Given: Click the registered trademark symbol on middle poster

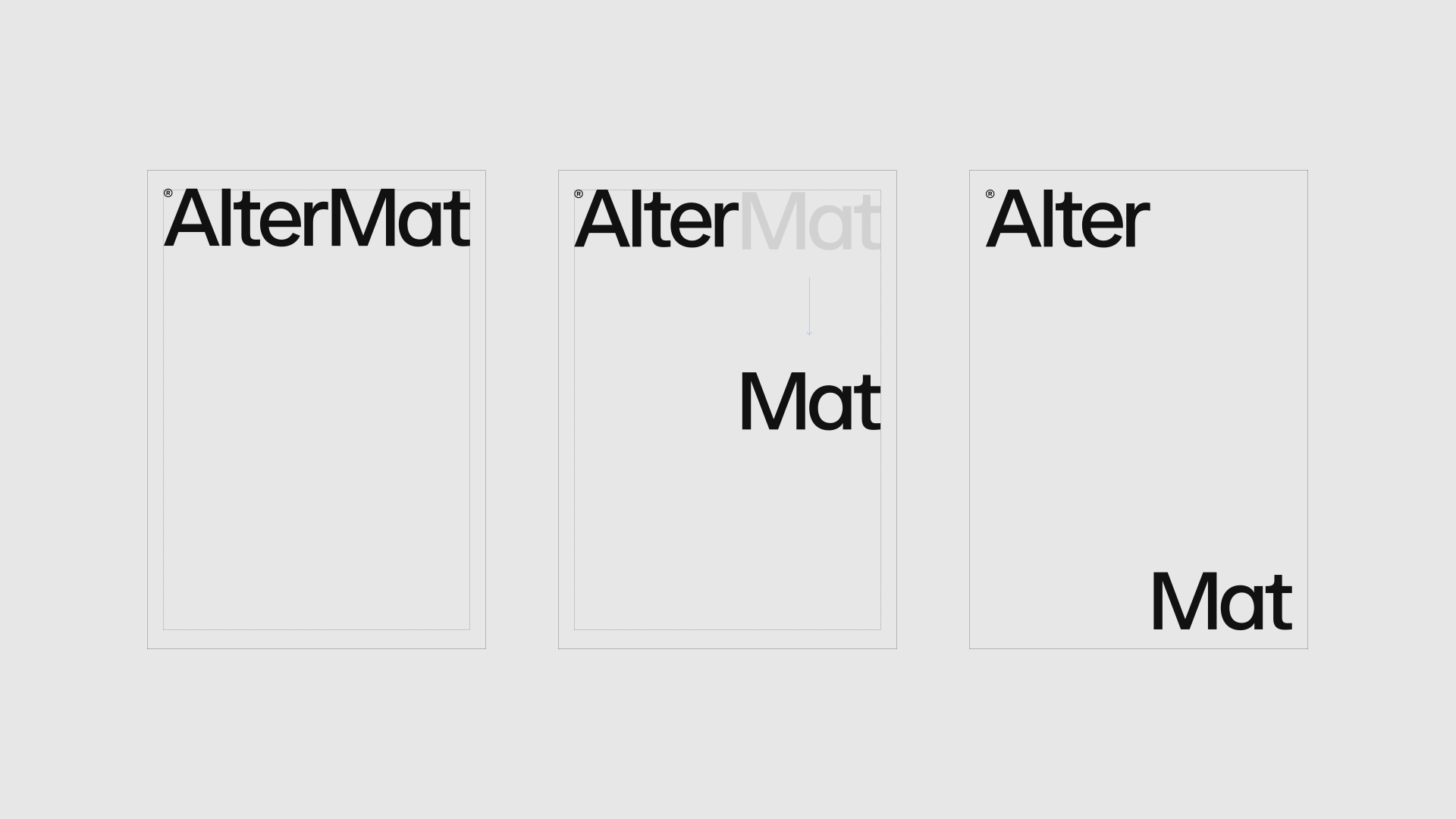Looking at the screenshot, I should pyautogui.click(x=579, y=194).
